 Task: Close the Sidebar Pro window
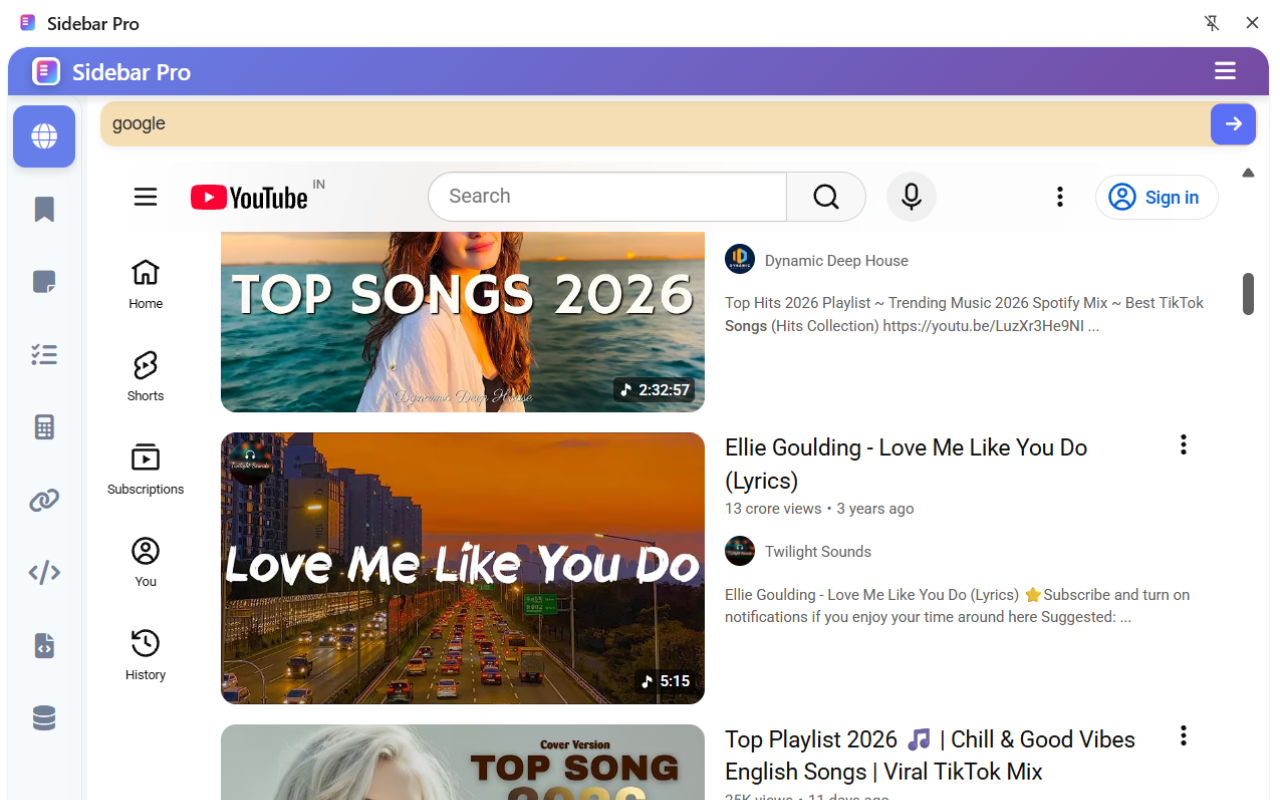tap(1252, 23)
